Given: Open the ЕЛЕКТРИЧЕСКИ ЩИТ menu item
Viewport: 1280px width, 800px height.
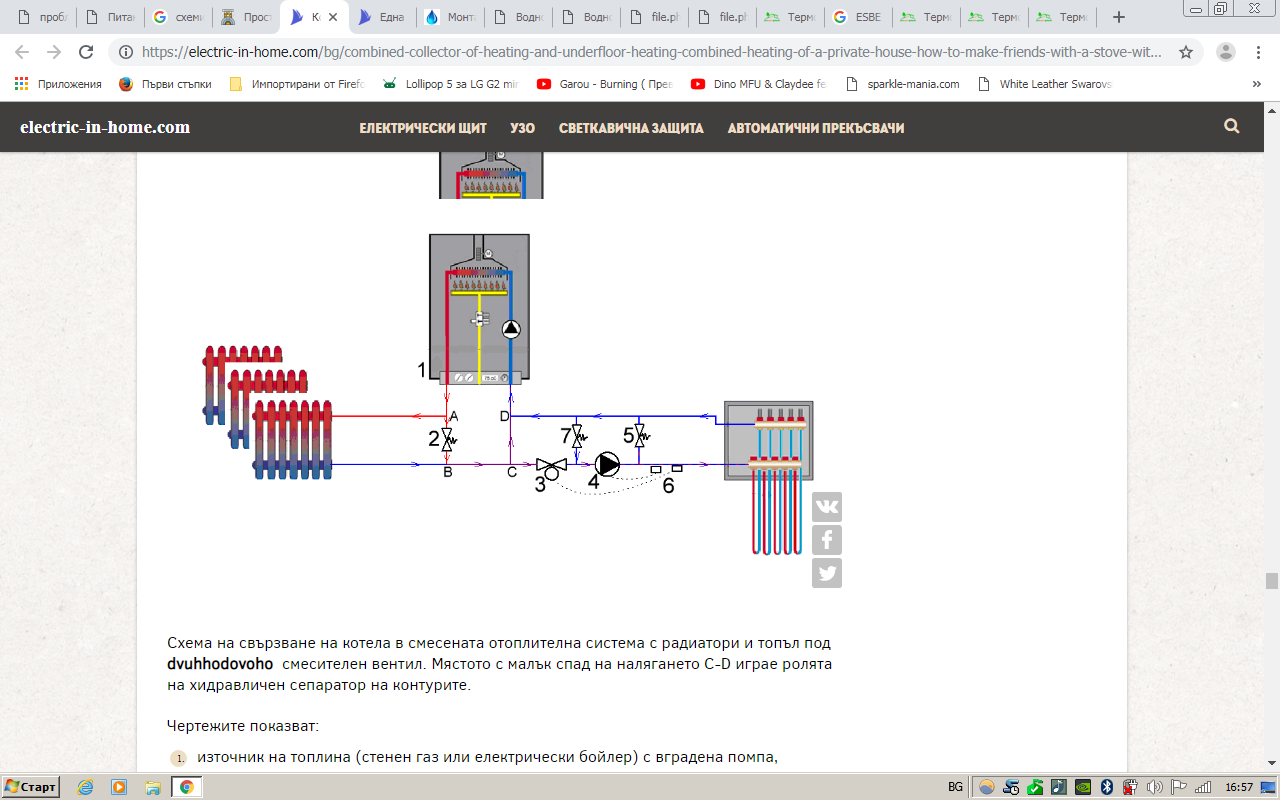Looking at the screenshot, I should 423,128.
